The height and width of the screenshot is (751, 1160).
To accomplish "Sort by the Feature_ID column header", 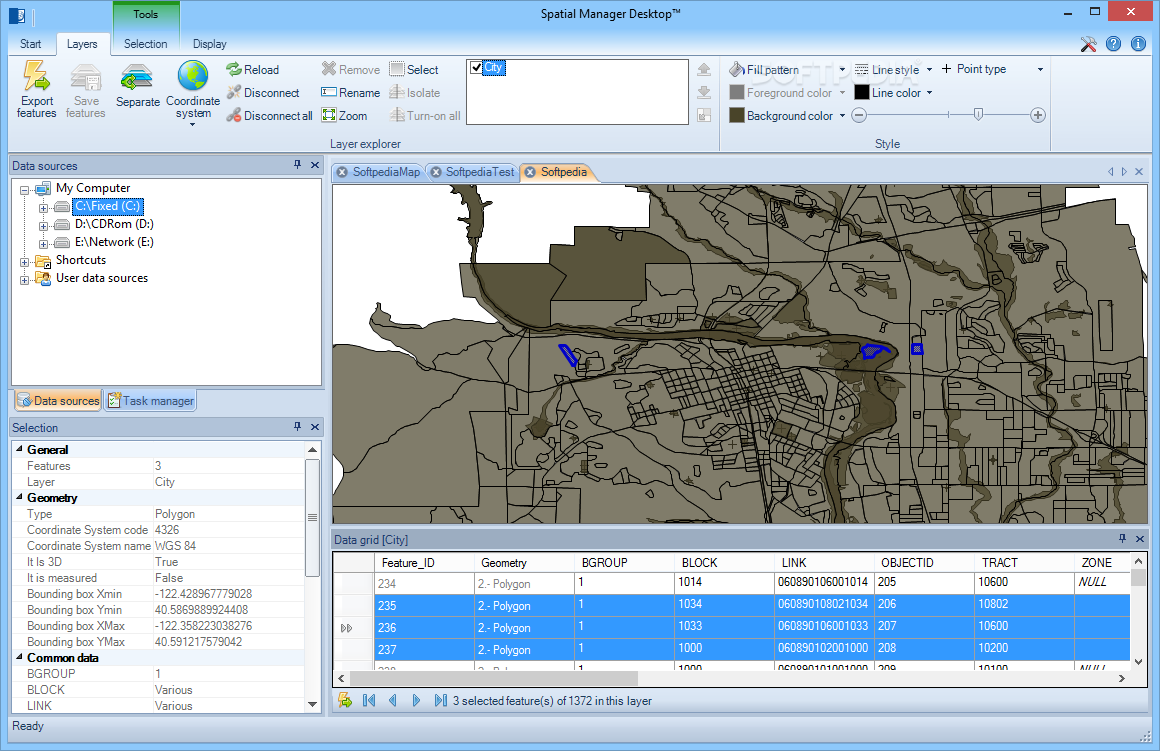I will click(424, 562).
